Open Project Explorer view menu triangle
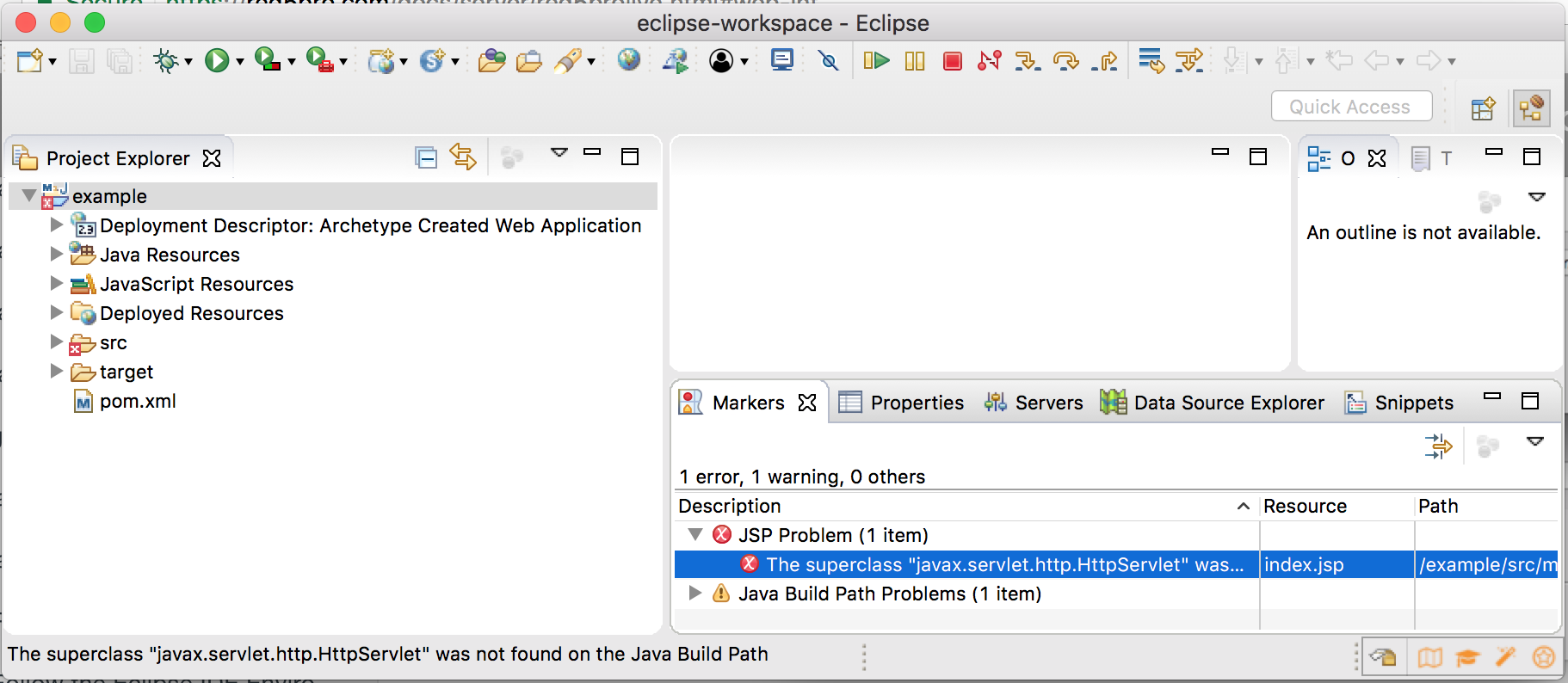This screenshot has height=683, width=1568. 559,153
